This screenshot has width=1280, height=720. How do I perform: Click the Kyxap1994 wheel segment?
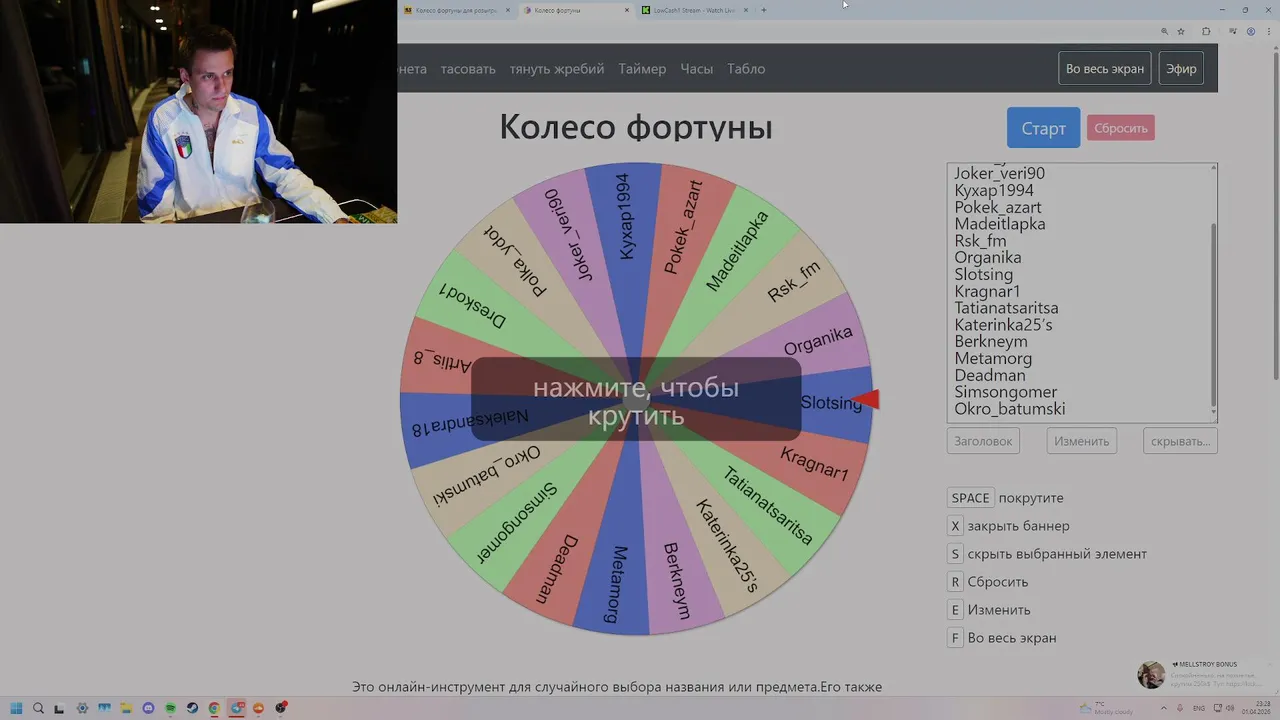pos(625,217)
